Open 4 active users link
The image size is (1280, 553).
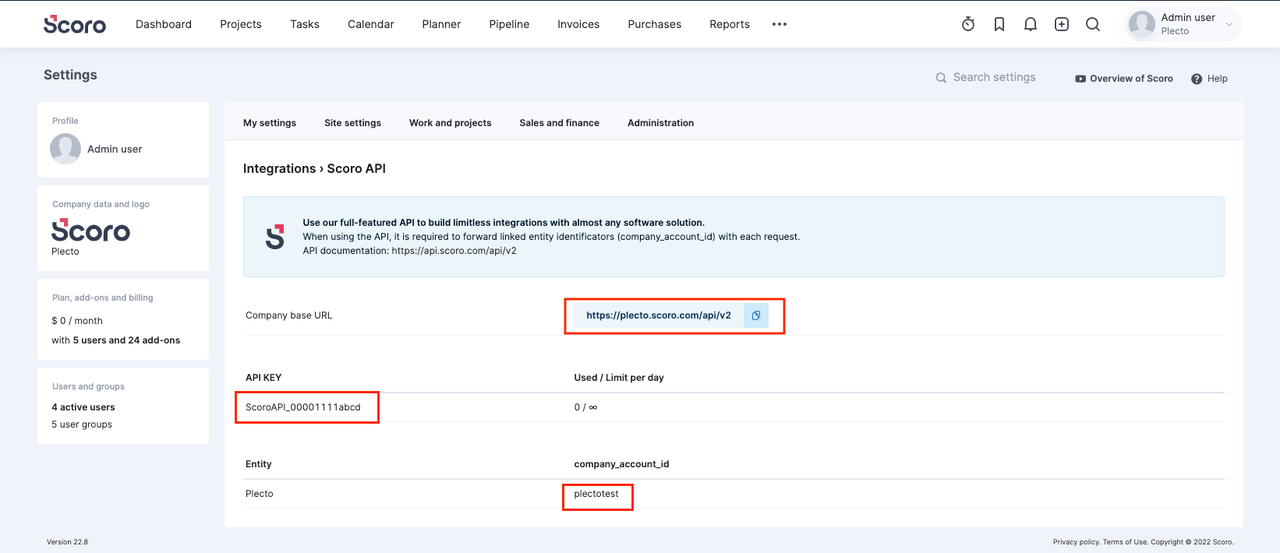click(x=83, y=407)
